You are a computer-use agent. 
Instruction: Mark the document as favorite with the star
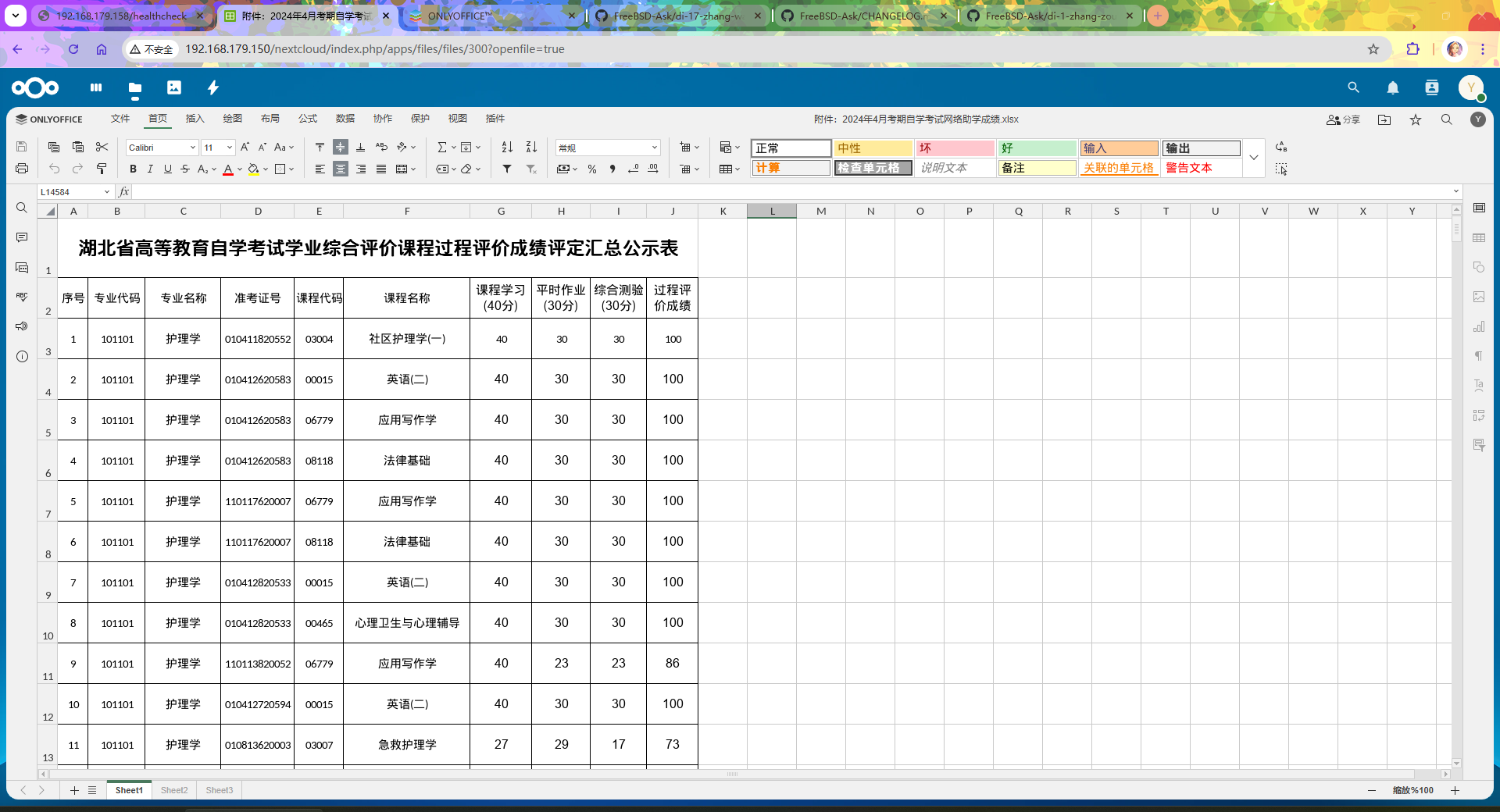point(1416,119)
